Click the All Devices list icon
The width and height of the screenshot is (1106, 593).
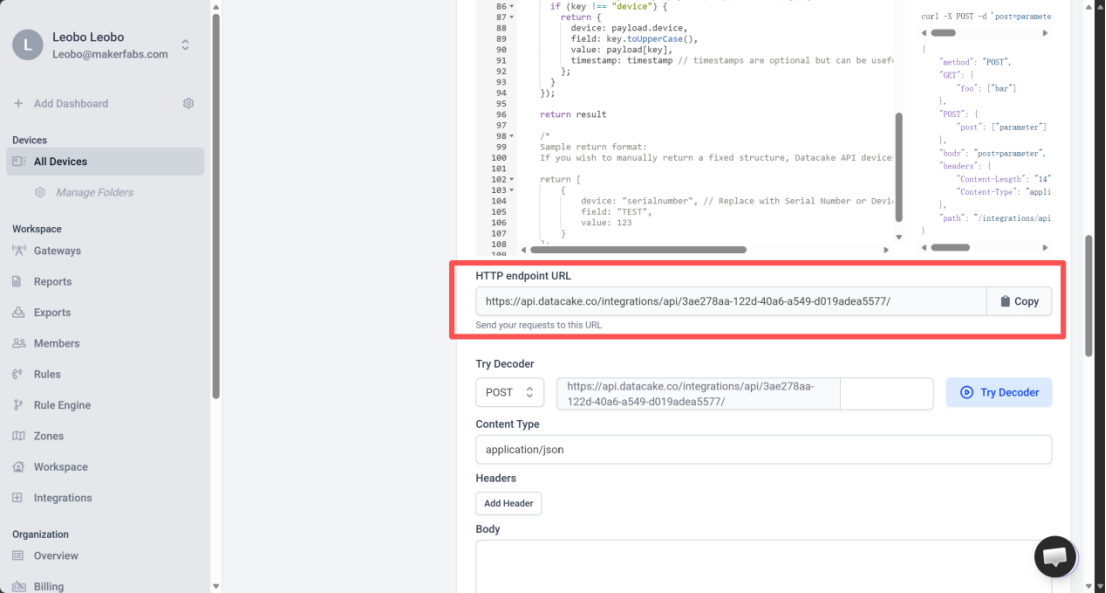click(x=18, y=161)
